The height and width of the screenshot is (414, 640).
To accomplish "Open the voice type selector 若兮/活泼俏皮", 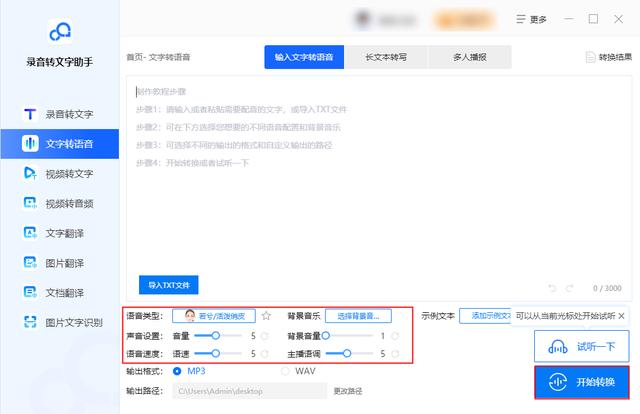I will 215,316.
